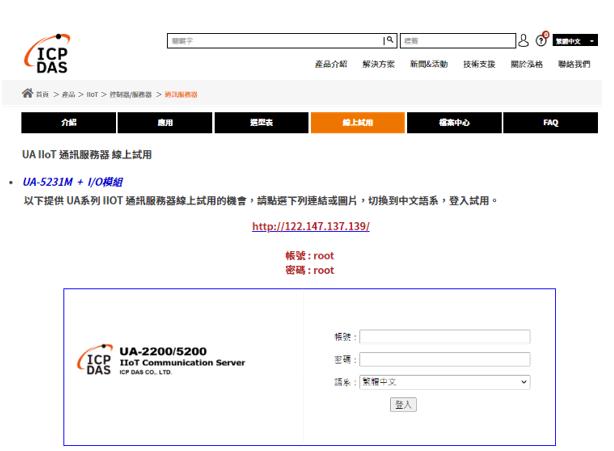Click the orange current-page breadcrumb item

pos(181,94)
